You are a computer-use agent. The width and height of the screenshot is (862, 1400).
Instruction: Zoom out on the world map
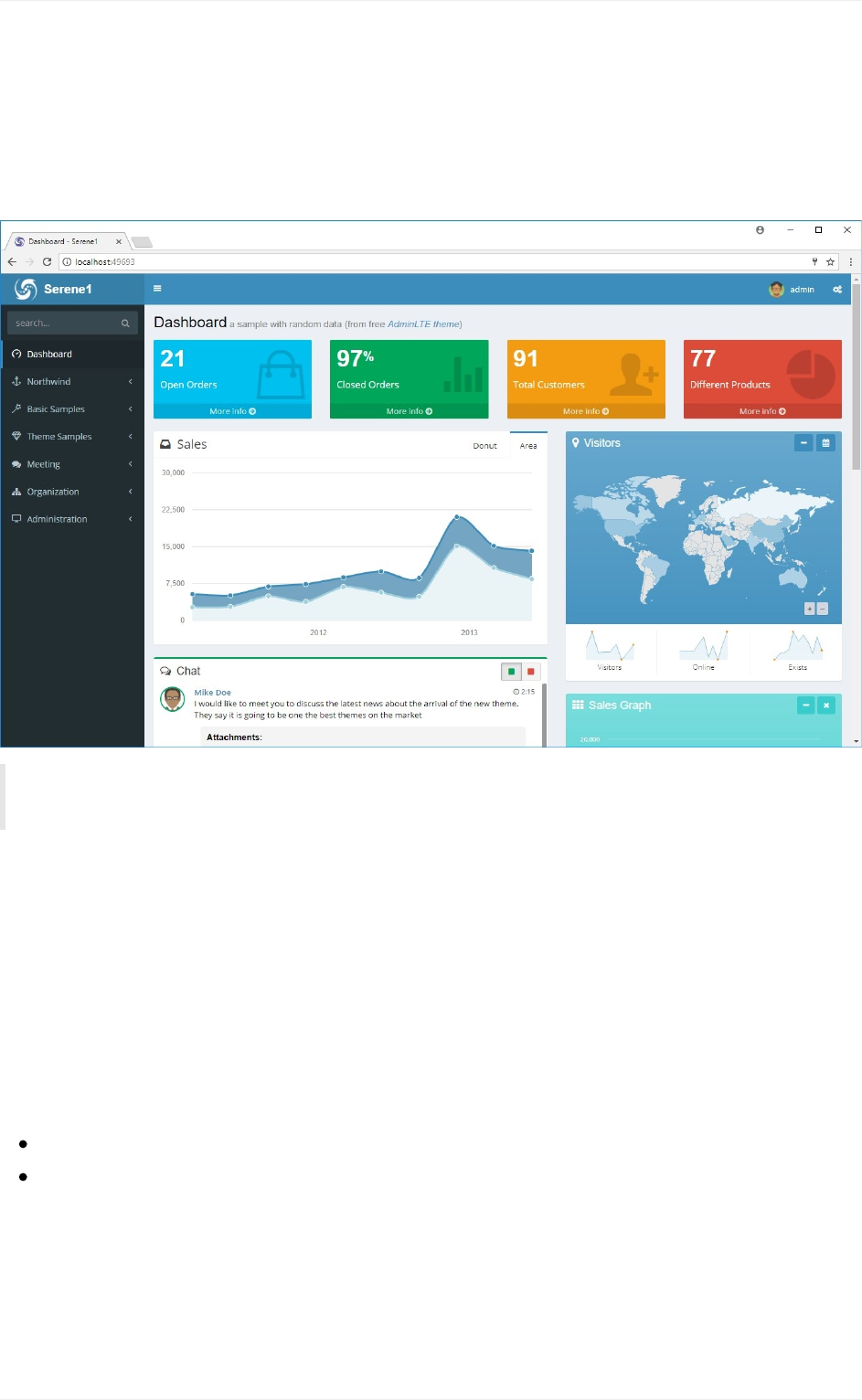pos(822,609)
